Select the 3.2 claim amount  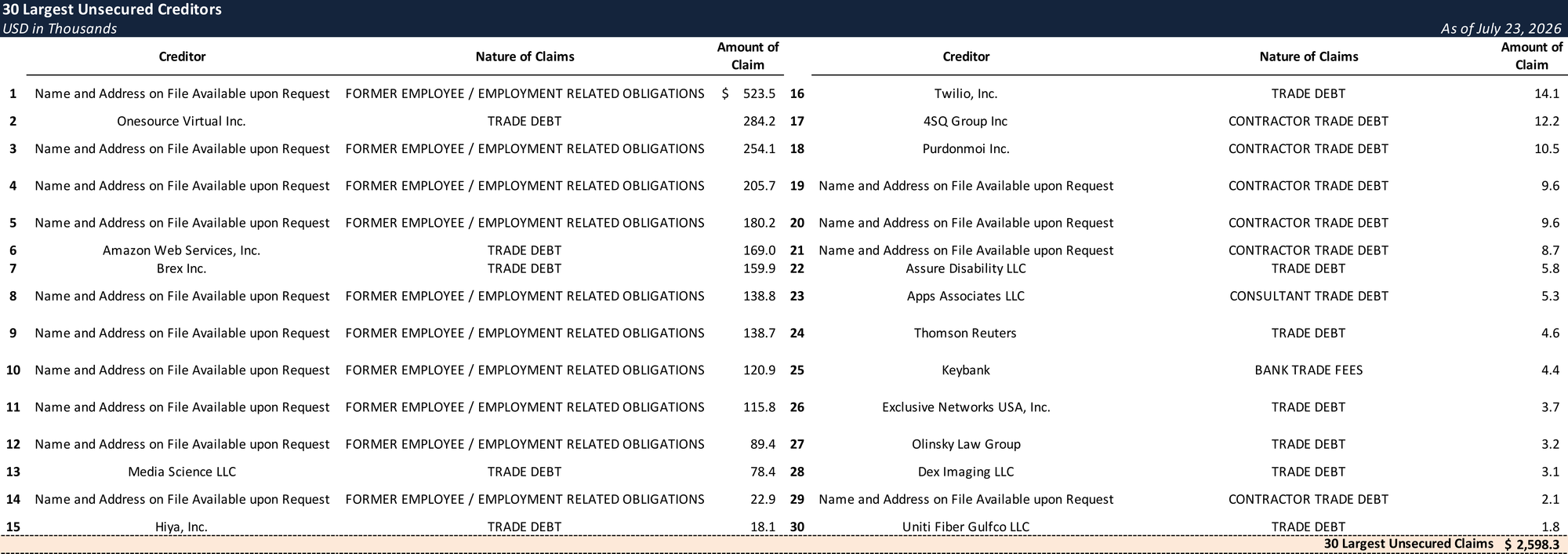(1550, 444)
